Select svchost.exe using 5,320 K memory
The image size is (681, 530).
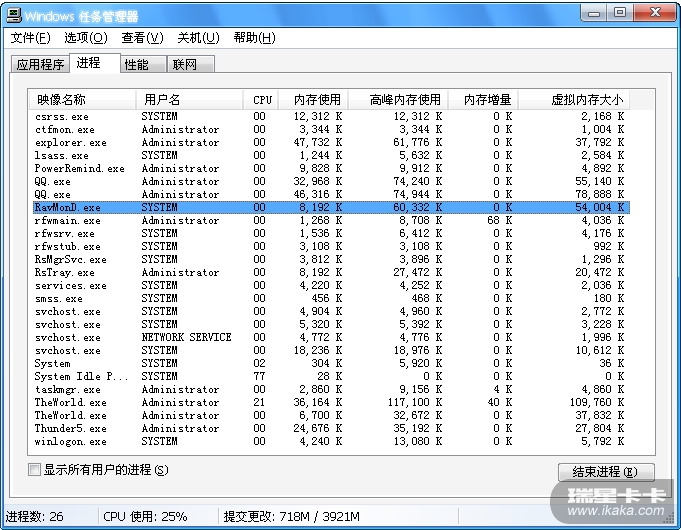[x=331, y=325]
